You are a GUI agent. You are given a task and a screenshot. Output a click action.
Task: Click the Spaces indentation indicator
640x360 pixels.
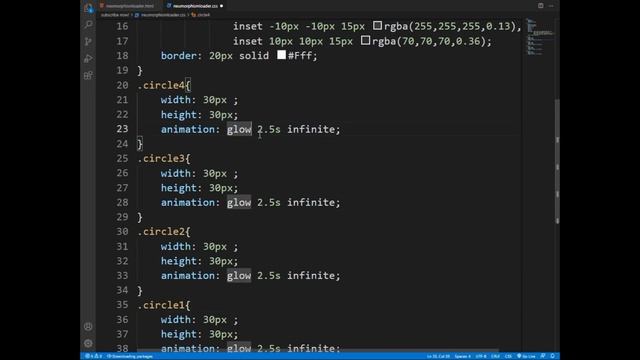(462, 356)
